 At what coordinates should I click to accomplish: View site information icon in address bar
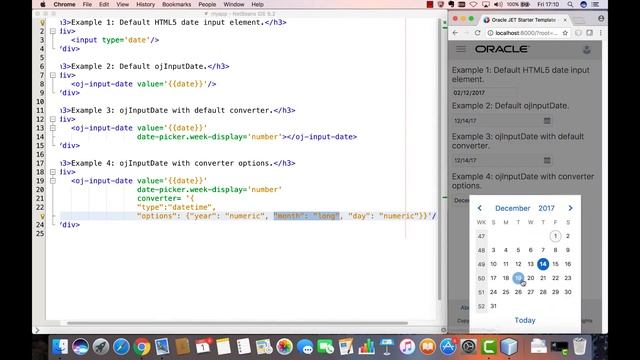pyautogui.click(x=490, y=33)
